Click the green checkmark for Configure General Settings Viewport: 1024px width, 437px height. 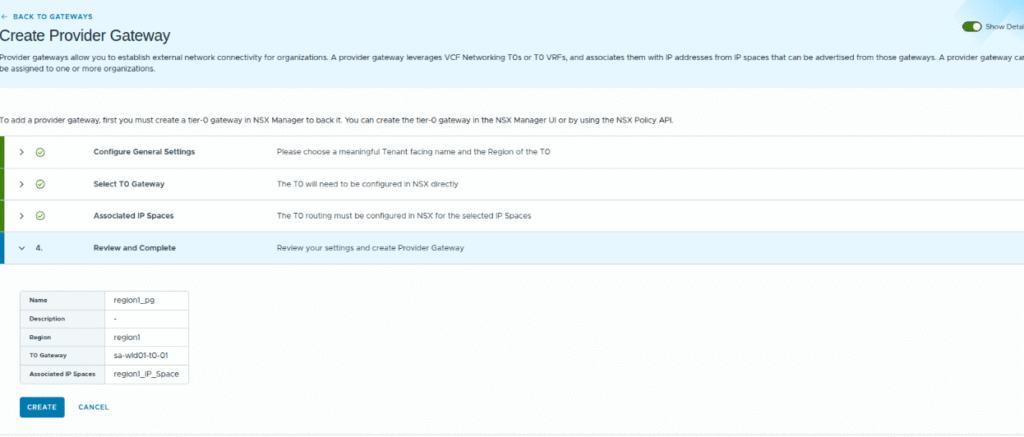[40, 152]
